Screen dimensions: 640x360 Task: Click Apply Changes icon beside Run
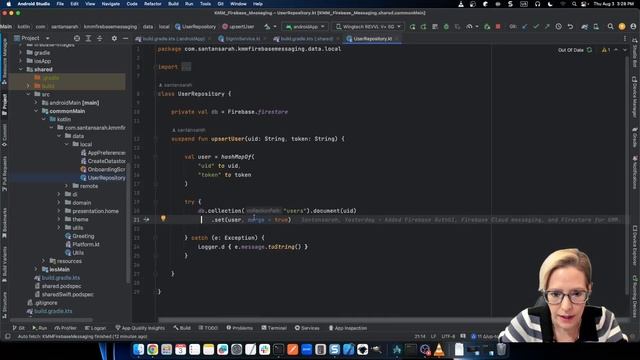[x=424, y=27]
